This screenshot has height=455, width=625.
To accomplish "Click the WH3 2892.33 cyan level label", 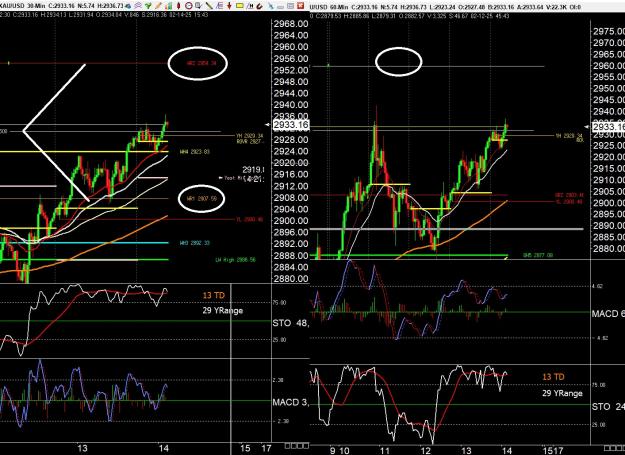I will coord(195,243).
